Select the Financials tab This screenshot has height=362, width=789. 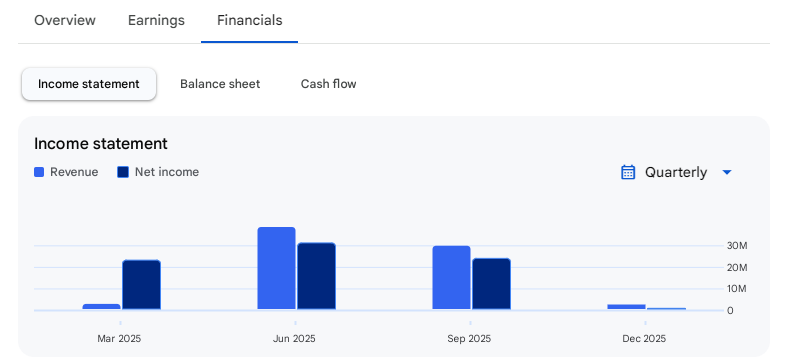pyautogui.click(x=250, y=21)
